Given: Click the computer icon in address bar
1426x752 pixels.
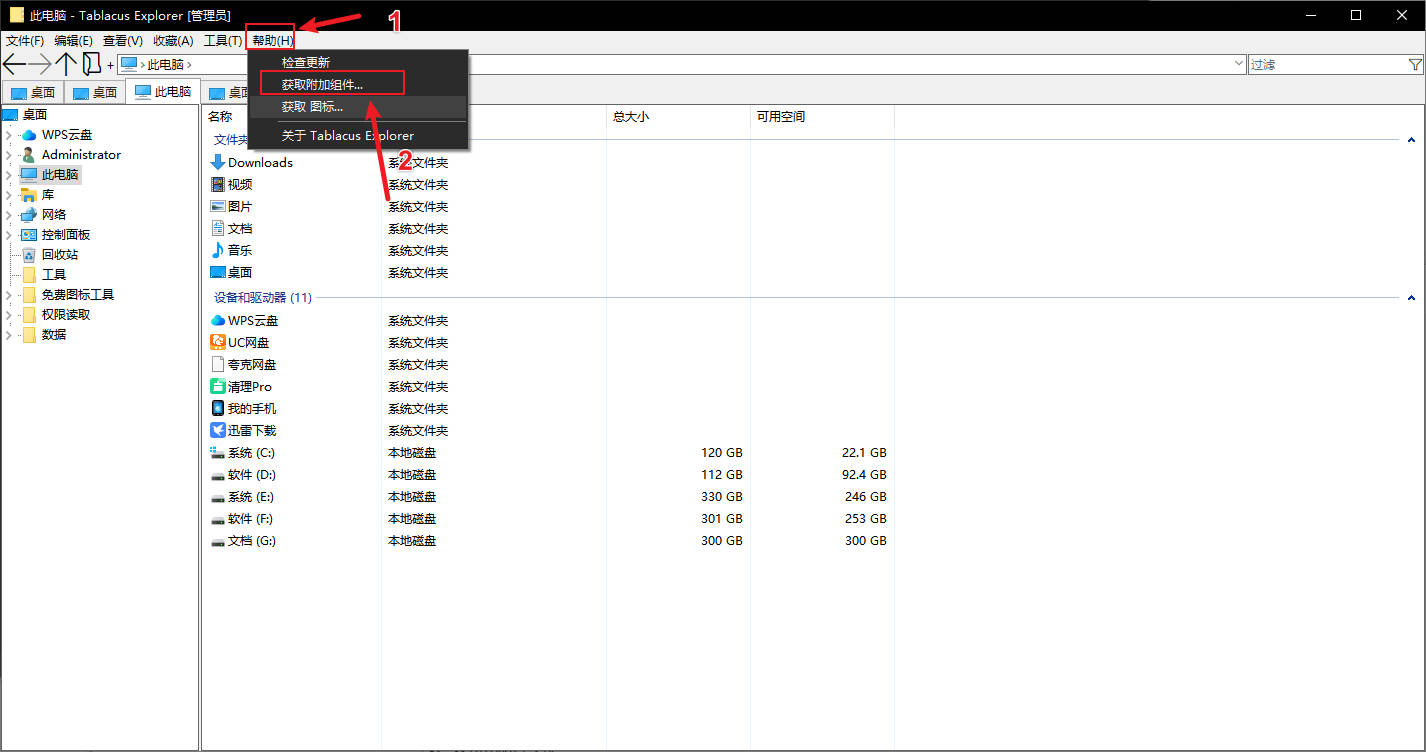Looking at the screenshot, I should coord(128,64).
